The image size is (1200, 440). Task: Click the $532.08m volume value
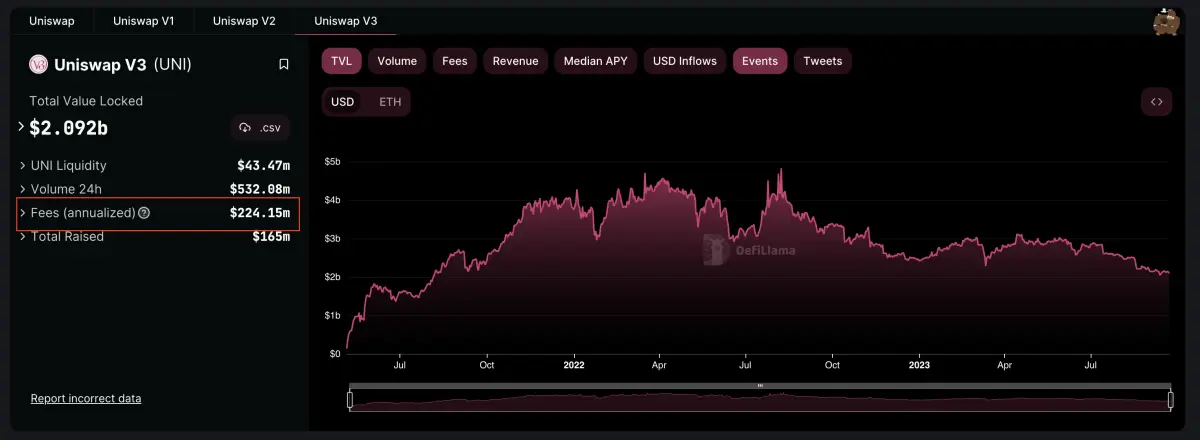260,189
